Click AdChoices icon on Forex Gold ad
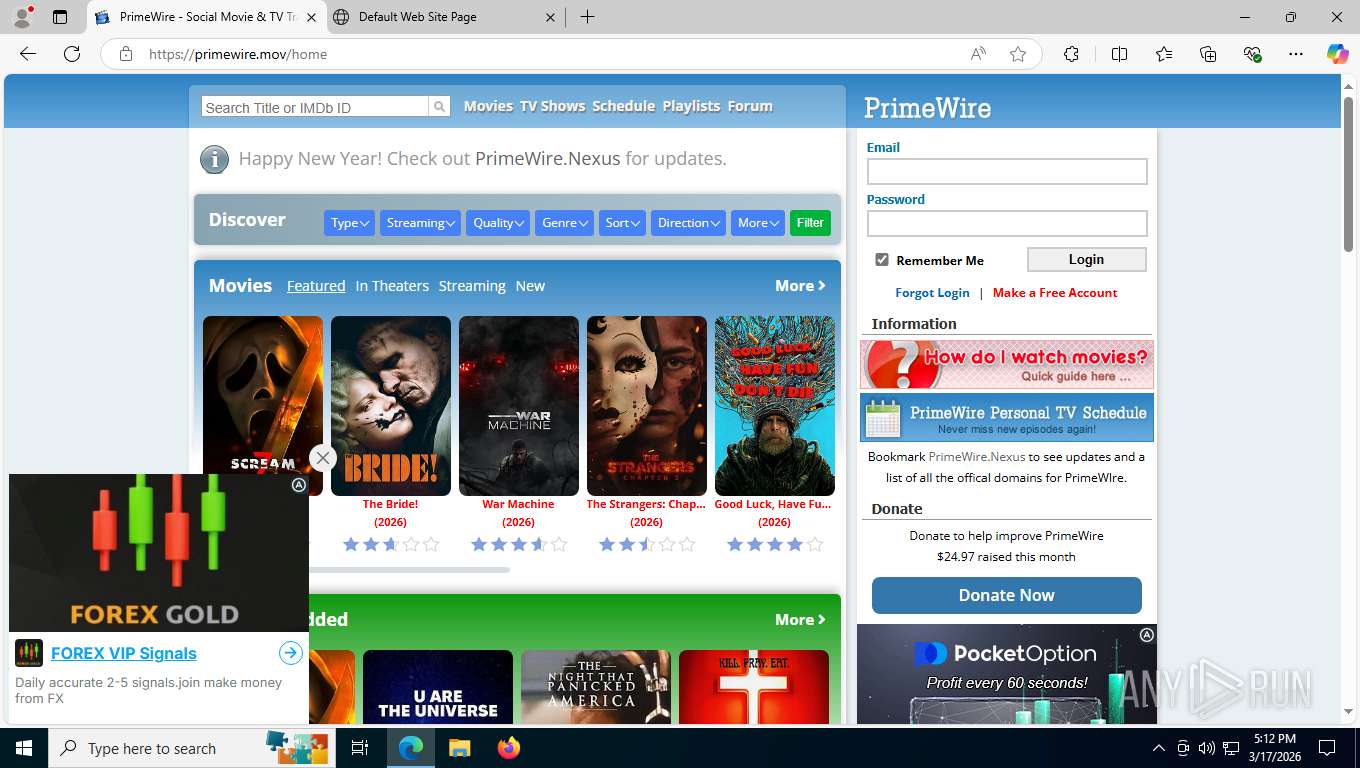The height and width of the screenshot is (768, 1360). (x=298, y=485)
